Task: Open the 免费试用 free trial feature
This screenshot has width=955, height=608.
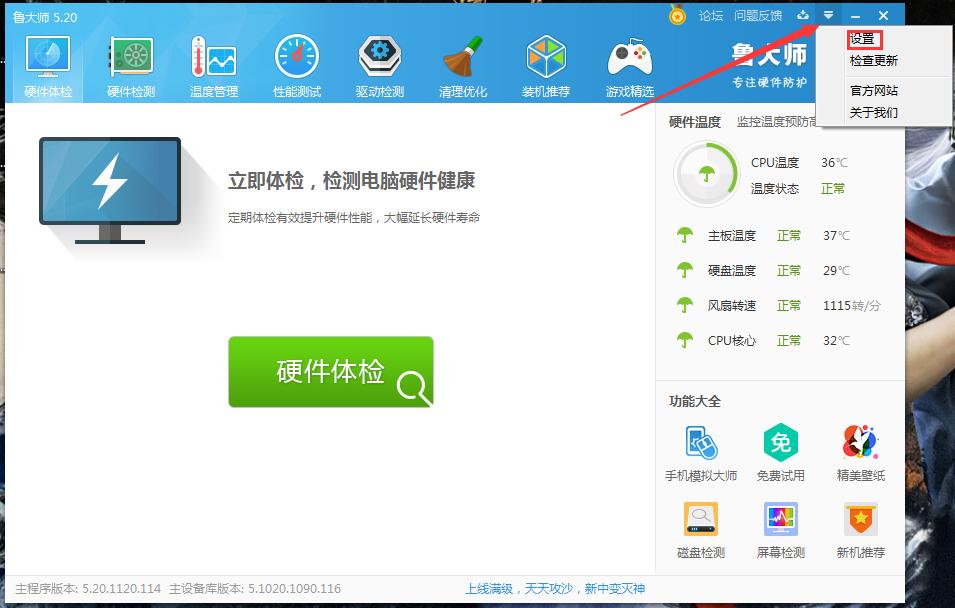Action: coord(779,450)
